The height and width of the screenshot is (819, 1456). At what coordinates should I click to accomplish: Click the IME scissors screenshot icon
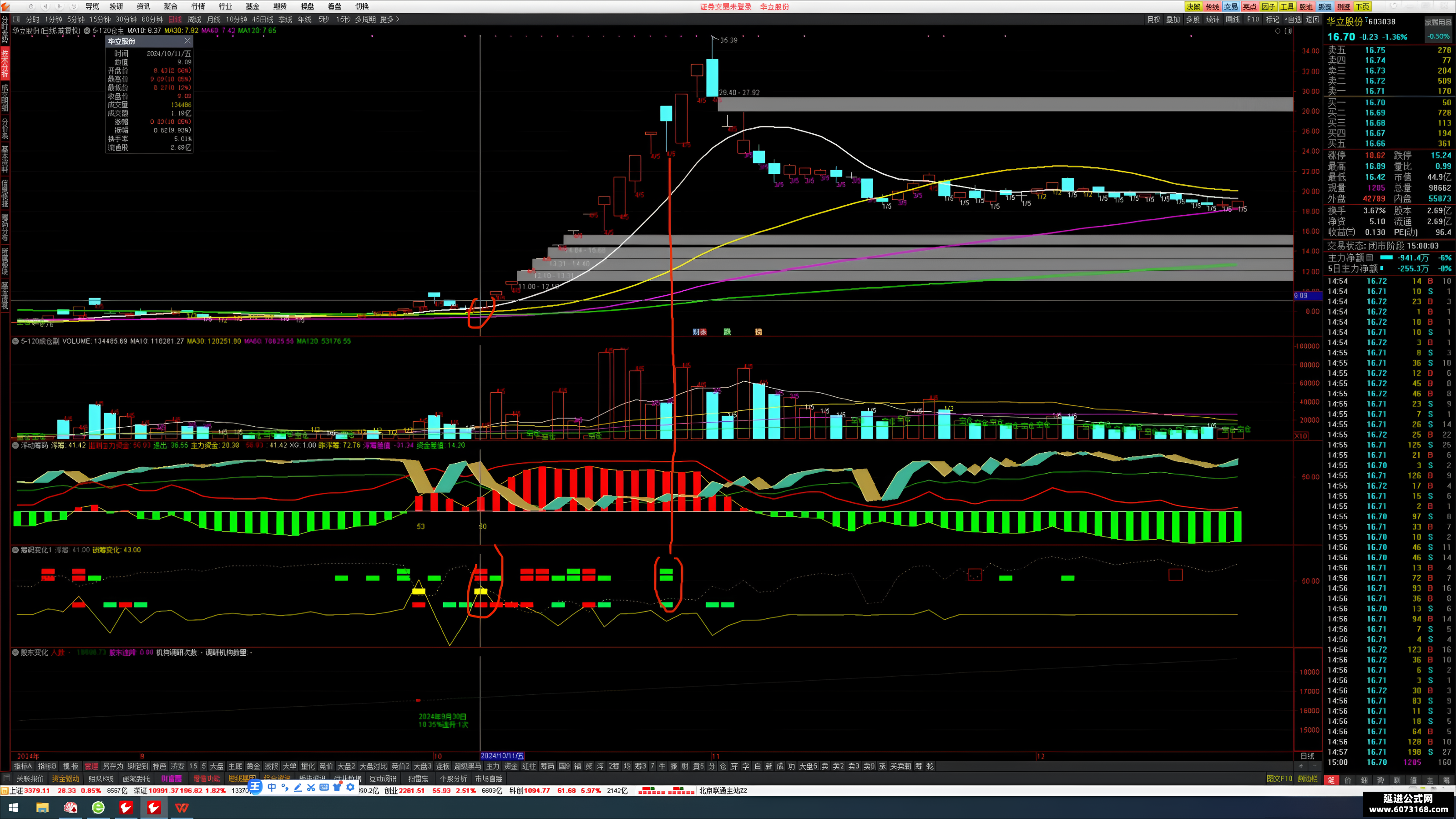click(x=311, y=787)
